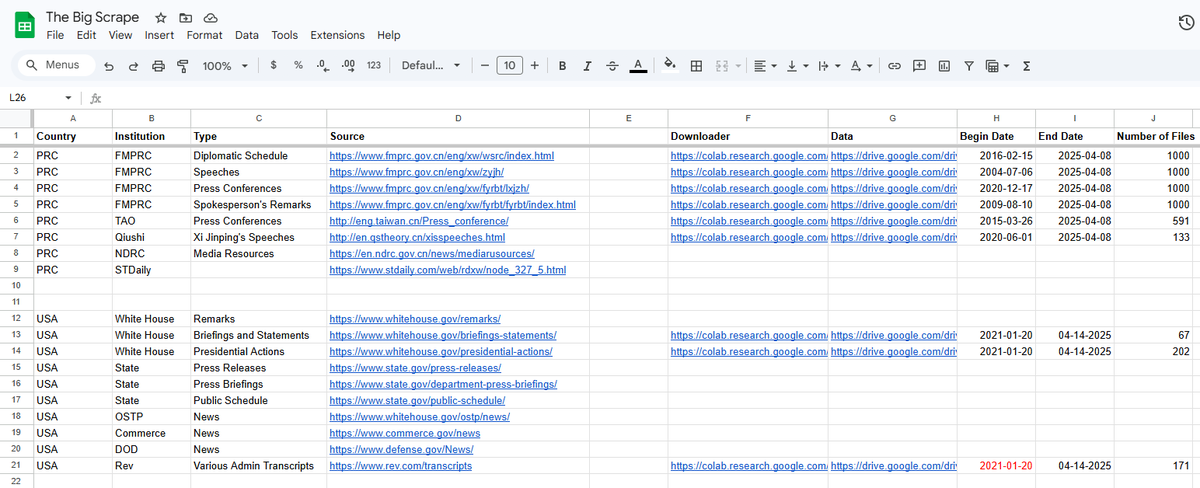The height and width of the screenshot is (488, 1200).
Task: Open the Google Sheets home icon
Action: [23, 25]
